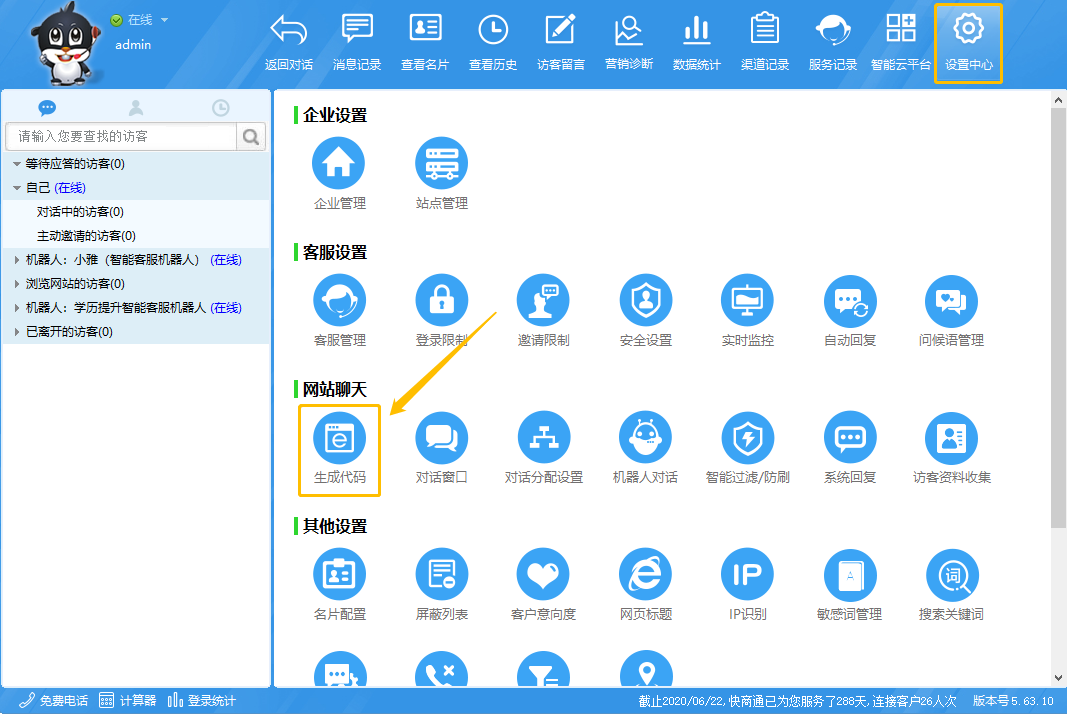Open 登录统计 in the status bar
The image size is (1067, 714).
tap(202, 701)
